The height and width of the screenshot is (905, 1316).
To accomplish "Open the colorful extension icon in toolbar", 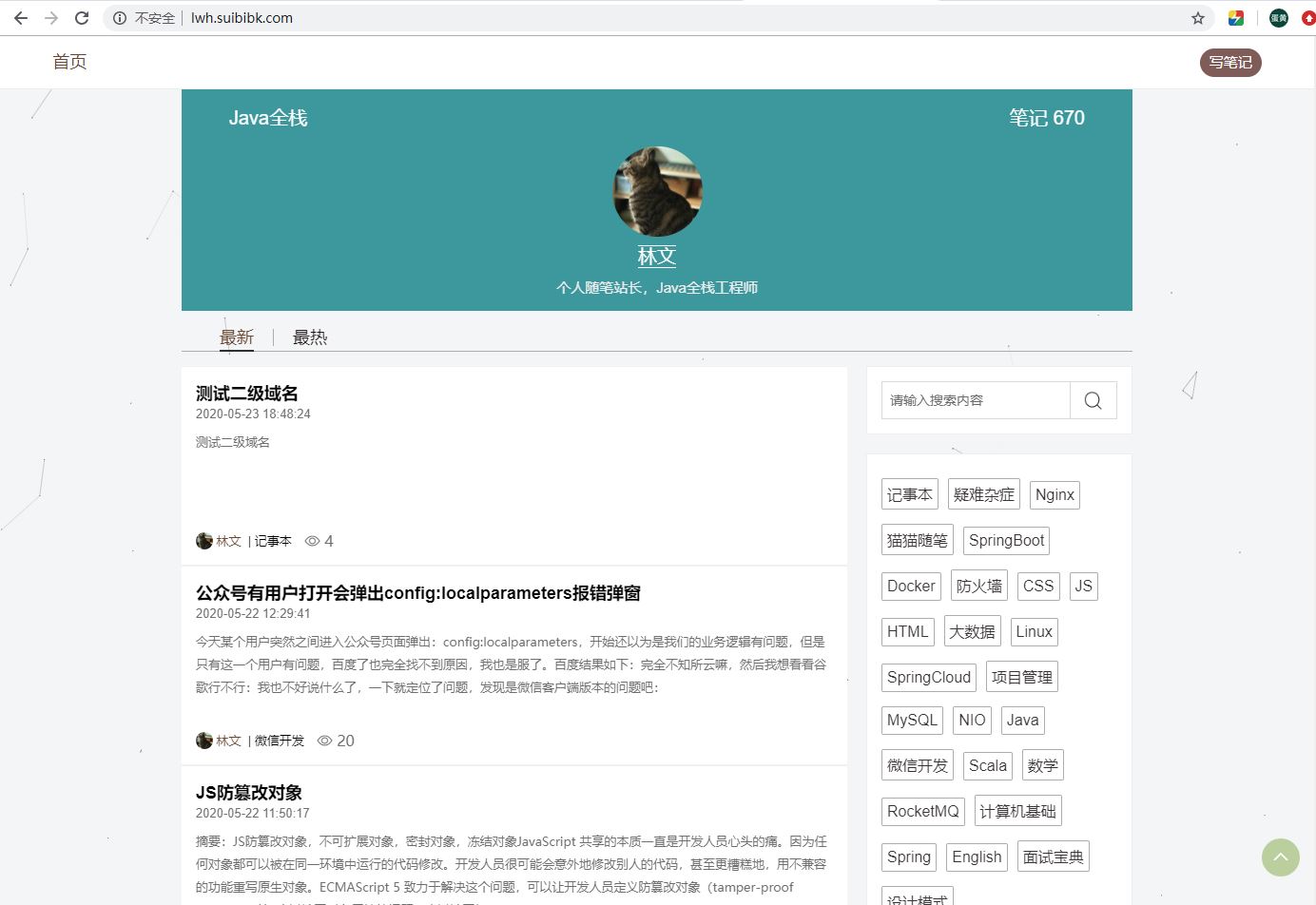I will tap(1236, 18).
